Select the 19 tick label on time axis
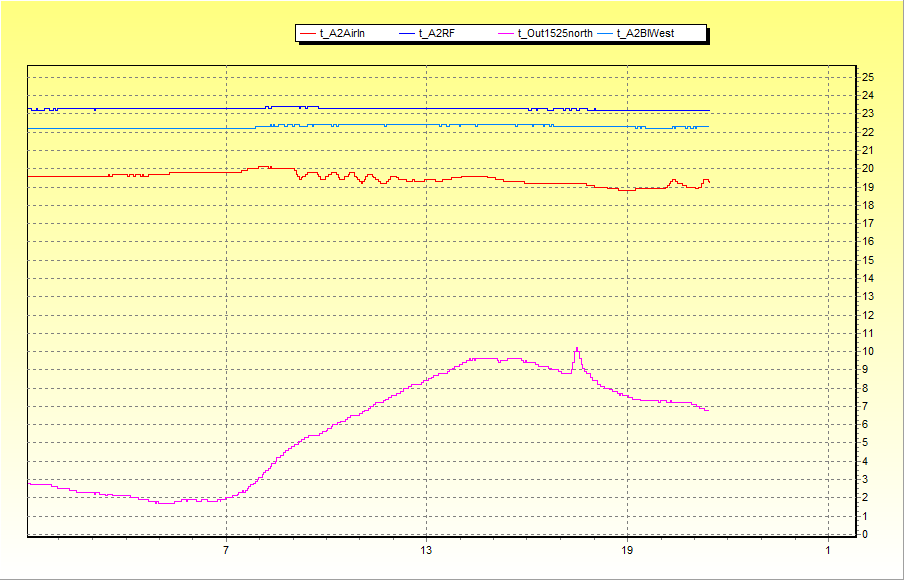Screen dimensions: 904x580 click(627, 551)
